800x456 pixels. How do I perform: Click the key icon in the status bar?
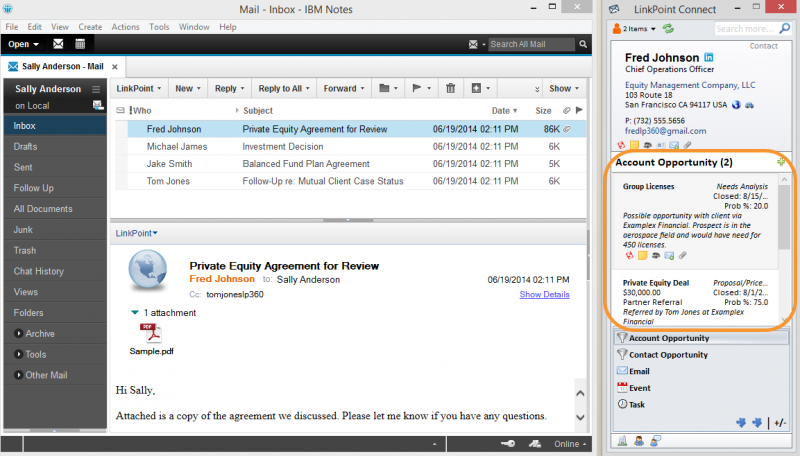click(508, 444)
